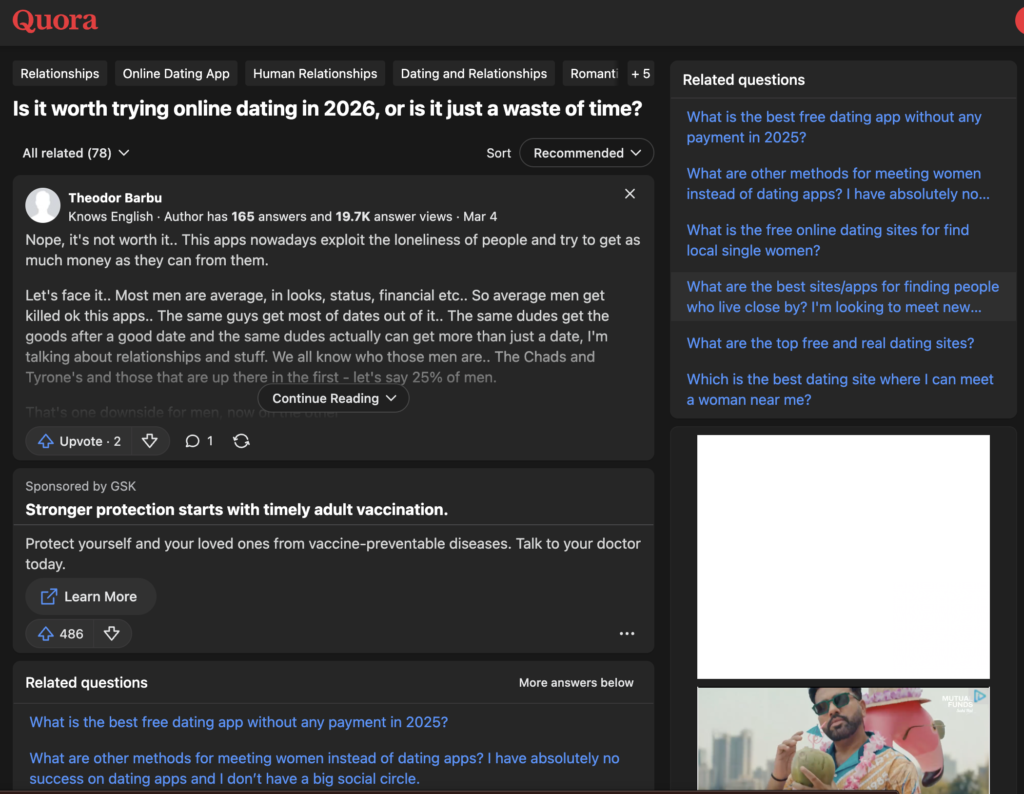The height and width of the screenshot is (794, 1024).
Task: Select the Online Dating App topic tag
Action: point(176,74)
